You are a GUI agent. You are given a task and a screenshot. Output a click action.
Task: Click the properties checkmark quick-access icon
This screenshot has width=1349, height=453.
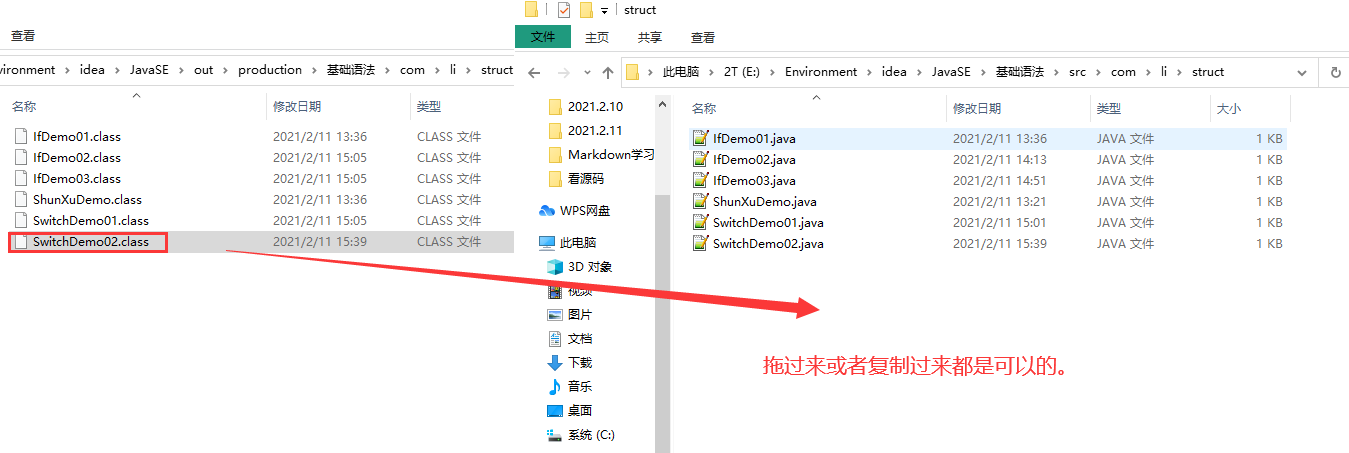click(x=563, y=10)
